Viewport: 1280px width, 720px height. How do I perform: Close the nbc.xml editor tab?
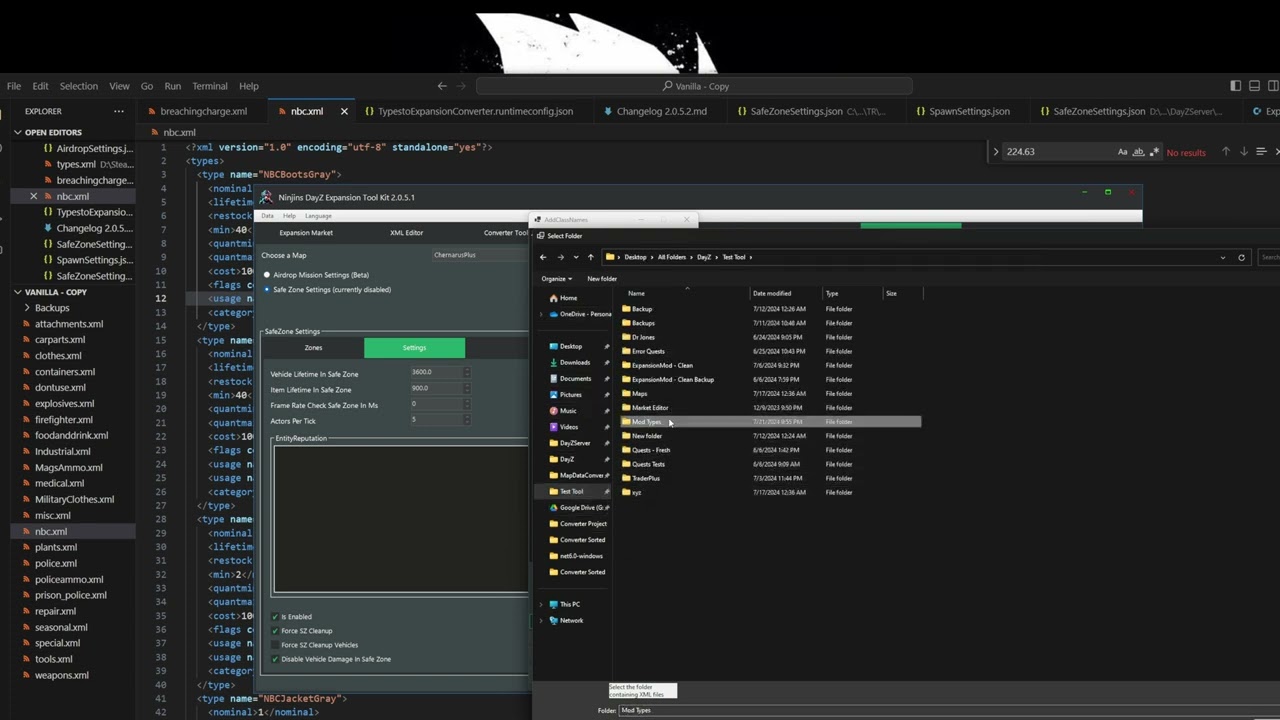(x=344, y=111)
